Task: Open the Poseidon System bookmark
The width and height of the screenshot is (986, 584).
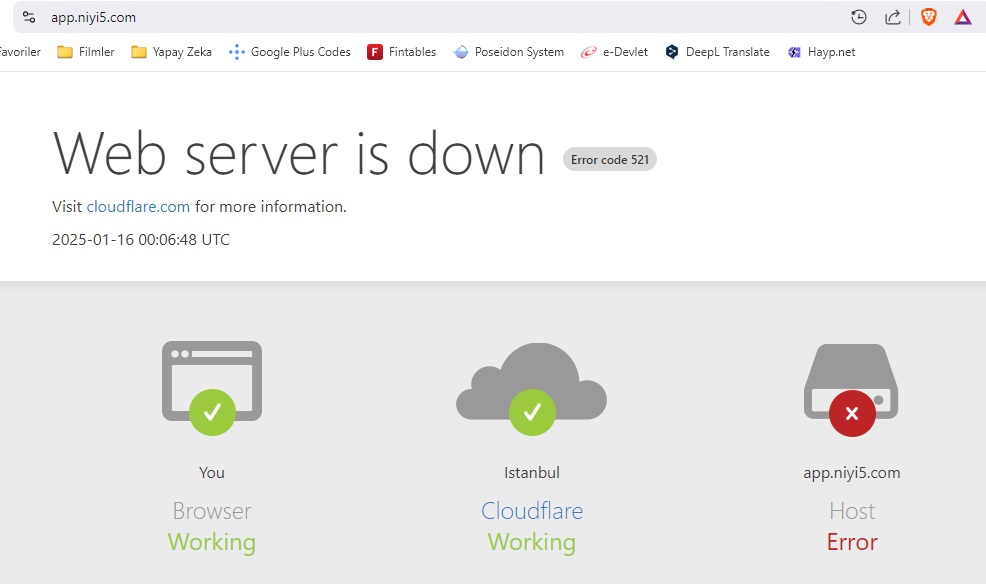Action: coord(509,52)
